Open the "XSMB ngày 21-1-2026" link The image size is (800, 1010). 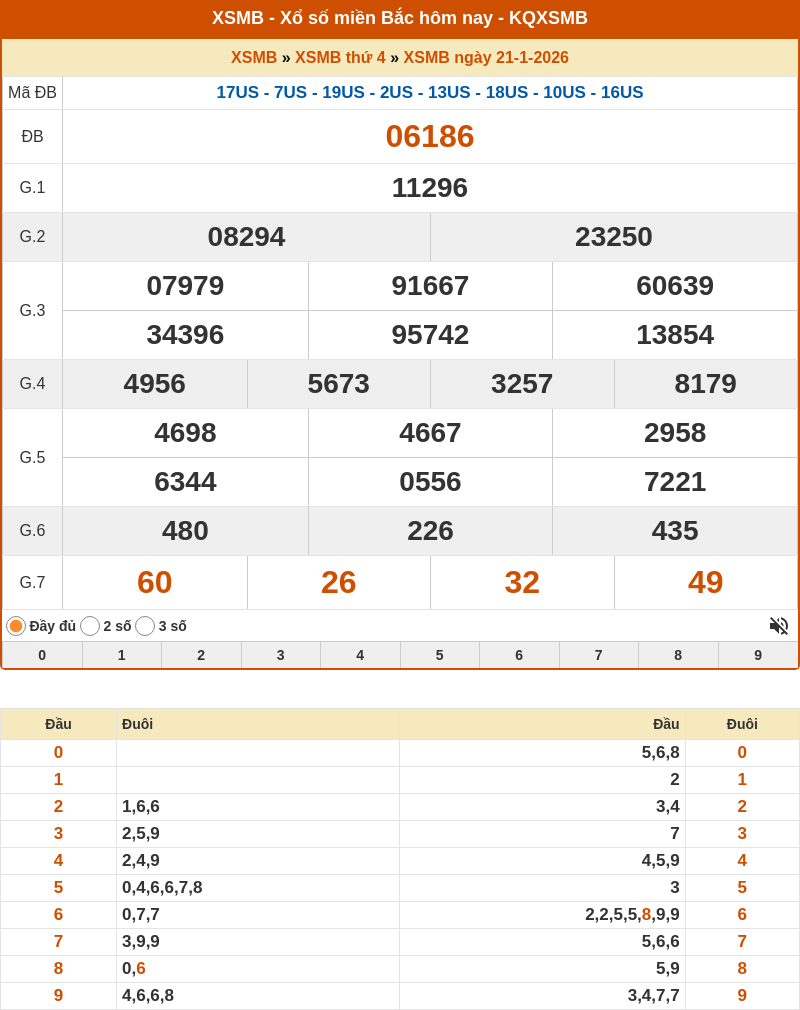click(x=486, y=58)
